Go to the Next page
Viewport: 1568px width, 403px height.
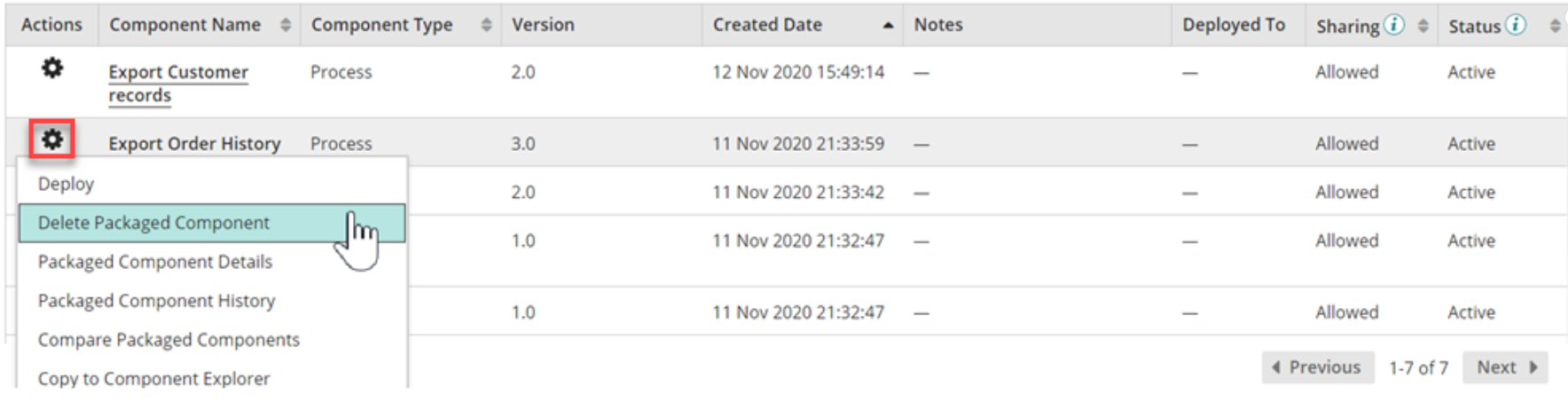(x=1506, y=367)
